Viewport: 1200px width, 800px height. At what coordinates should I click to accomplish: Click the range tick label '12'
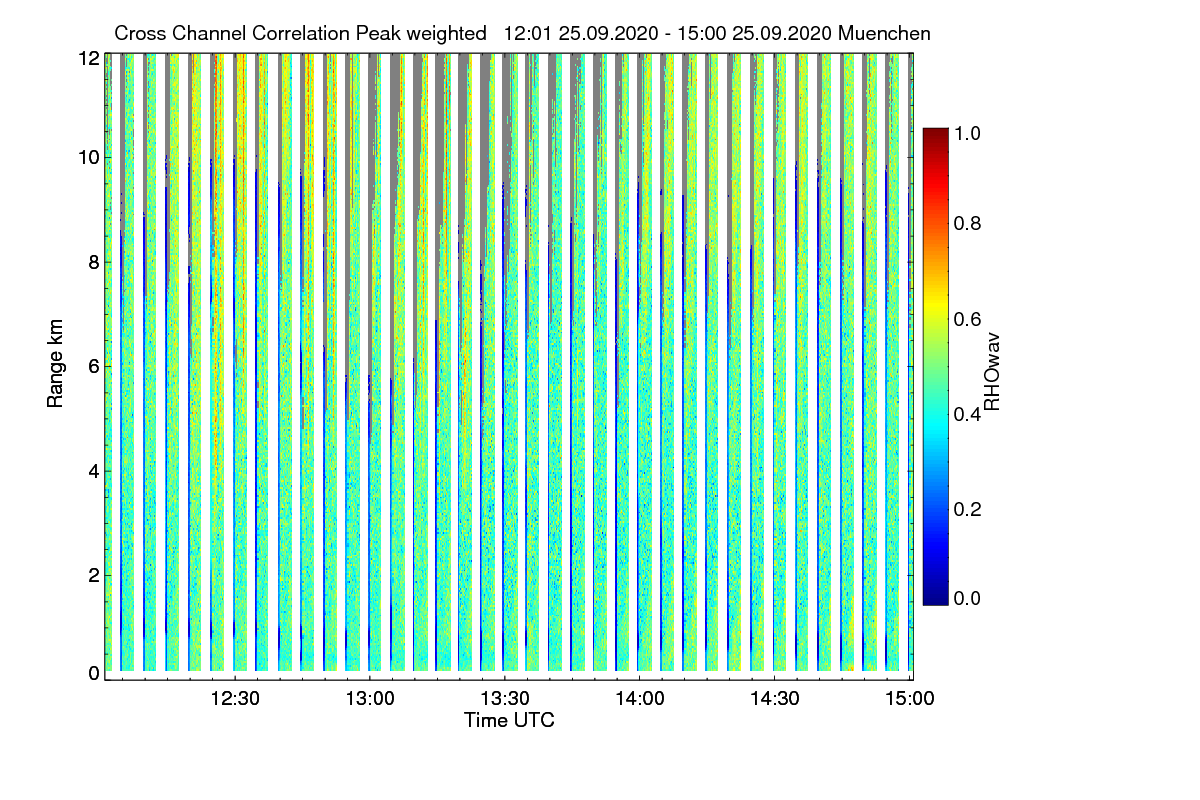pos(88,59)
